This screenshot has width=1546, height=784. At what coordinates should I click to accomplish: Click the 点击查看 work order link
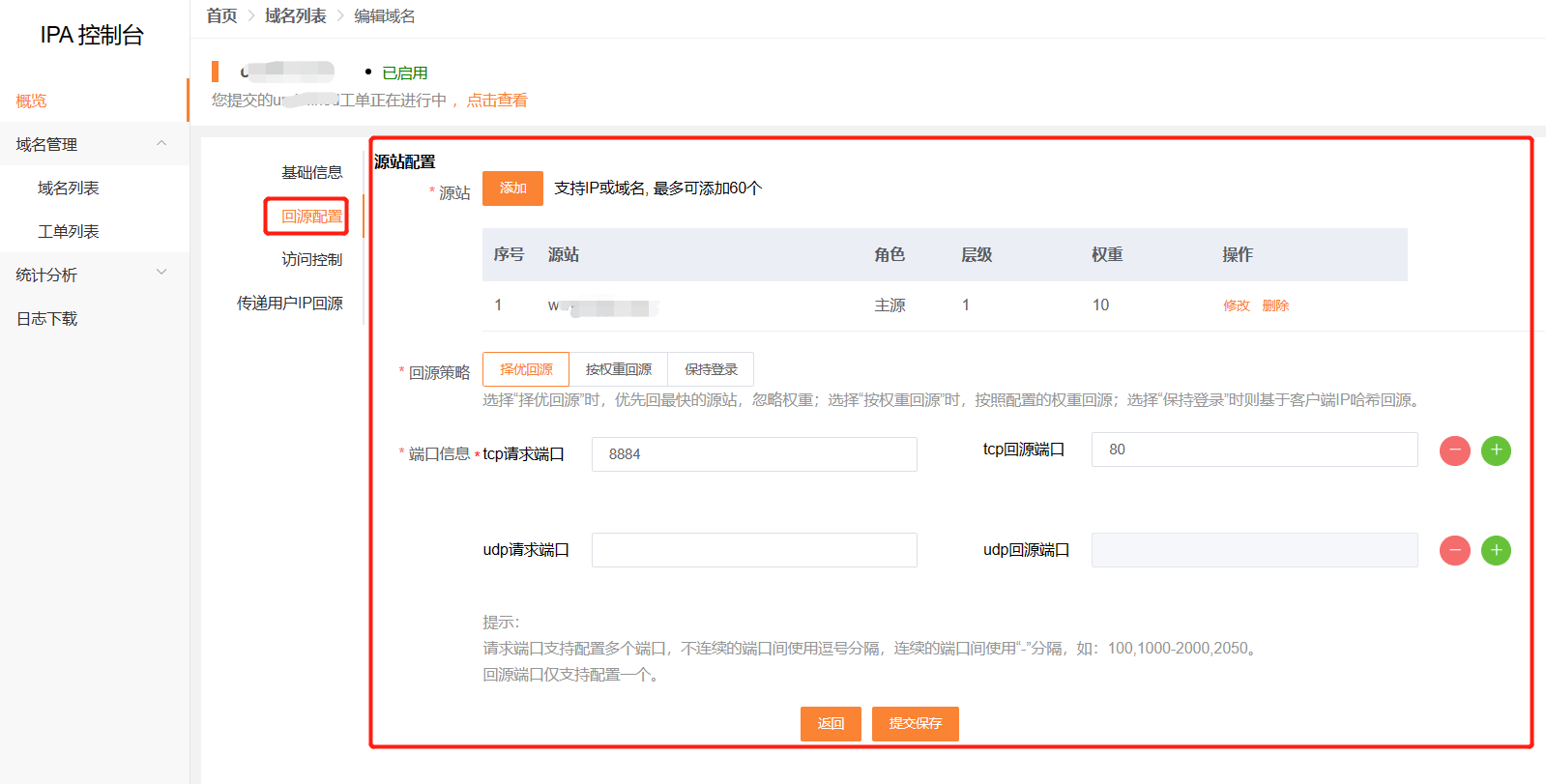pos(497,100)
